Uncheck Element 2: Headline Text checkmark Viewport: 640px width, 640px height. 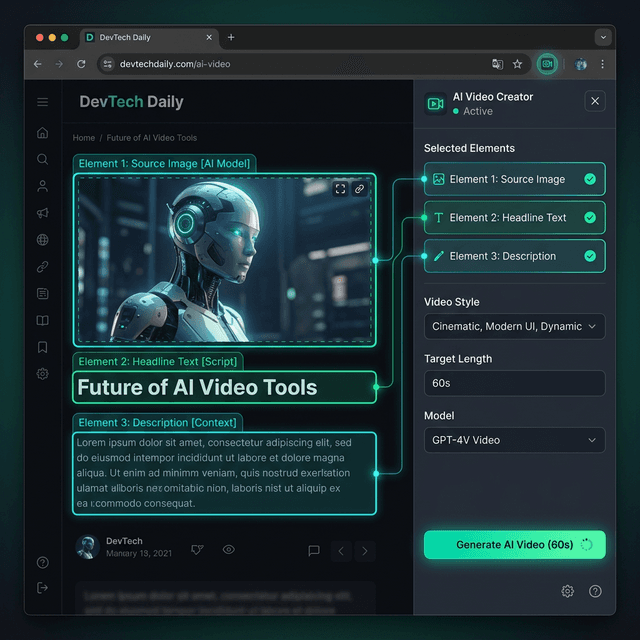click(x=590, y=217)
